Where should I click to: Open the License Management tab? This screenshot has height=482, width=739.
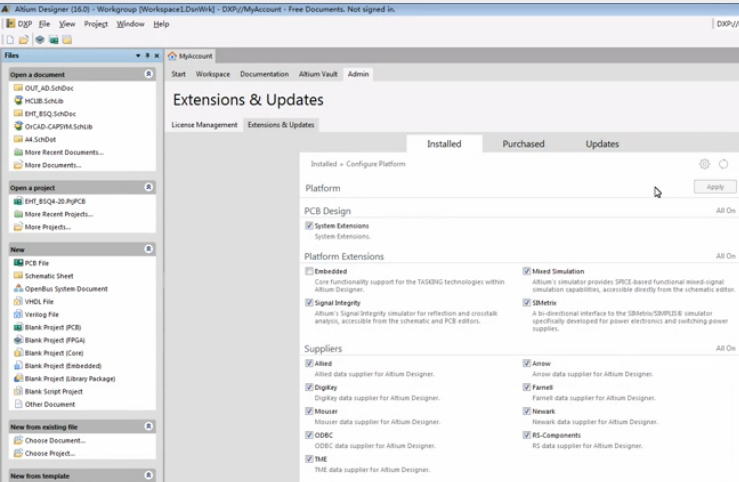(204, 125)
